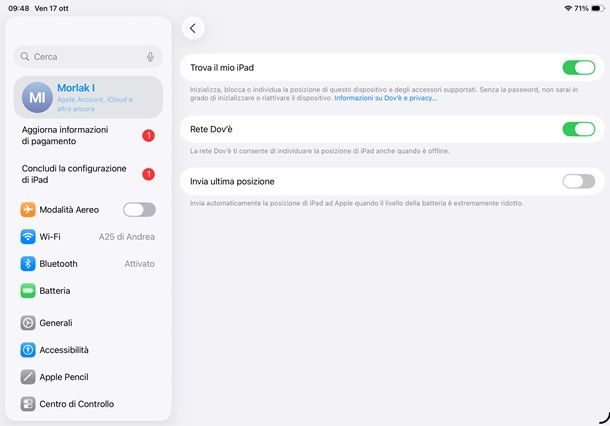Tap the MI avatar thumbnail

pyautogui.click(x=38, y=96)
